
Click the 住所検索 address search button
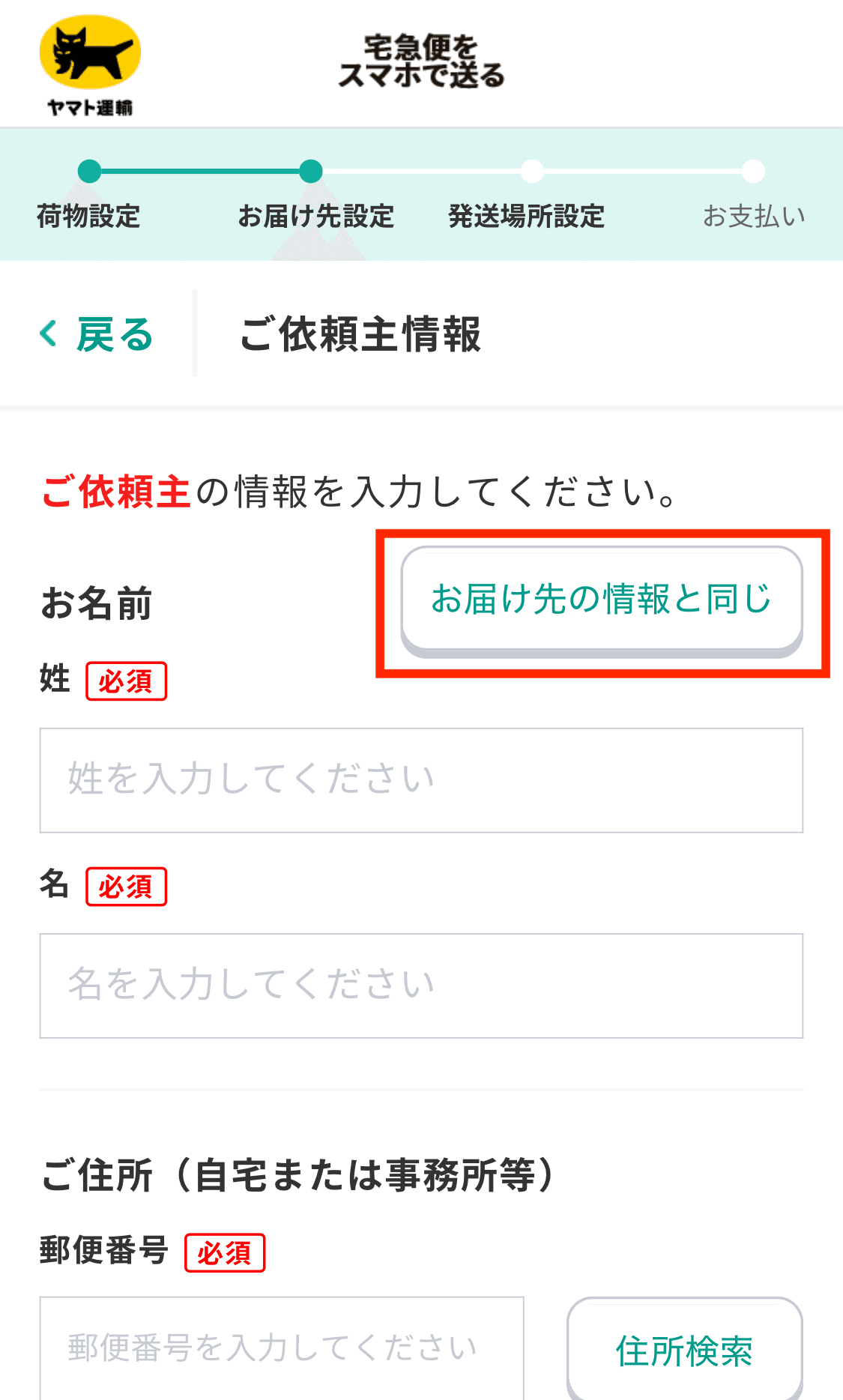point(685,1349)
